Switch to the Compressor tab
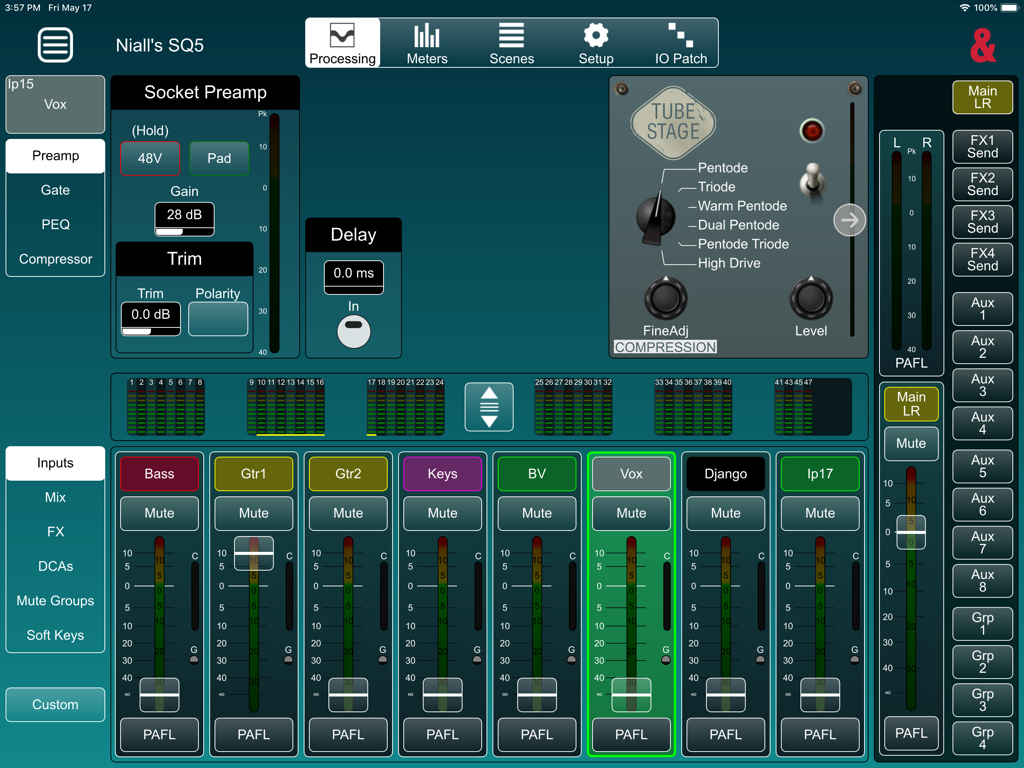Image resolution: width=1024 pixels, height=768 pixels. [x=55, y=259]
